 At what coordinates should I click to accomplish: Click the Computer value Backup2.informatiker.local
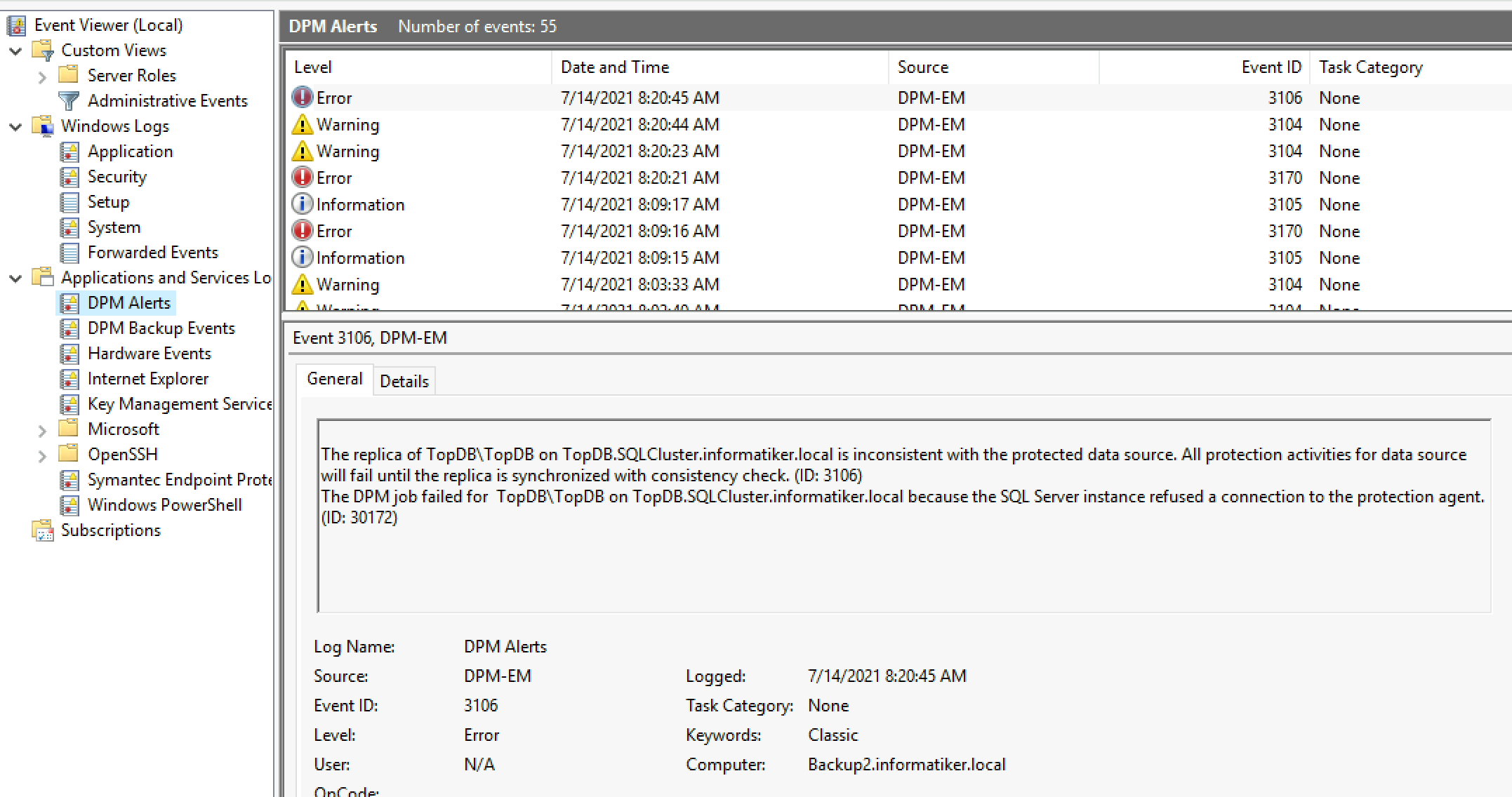pos(906,765)
